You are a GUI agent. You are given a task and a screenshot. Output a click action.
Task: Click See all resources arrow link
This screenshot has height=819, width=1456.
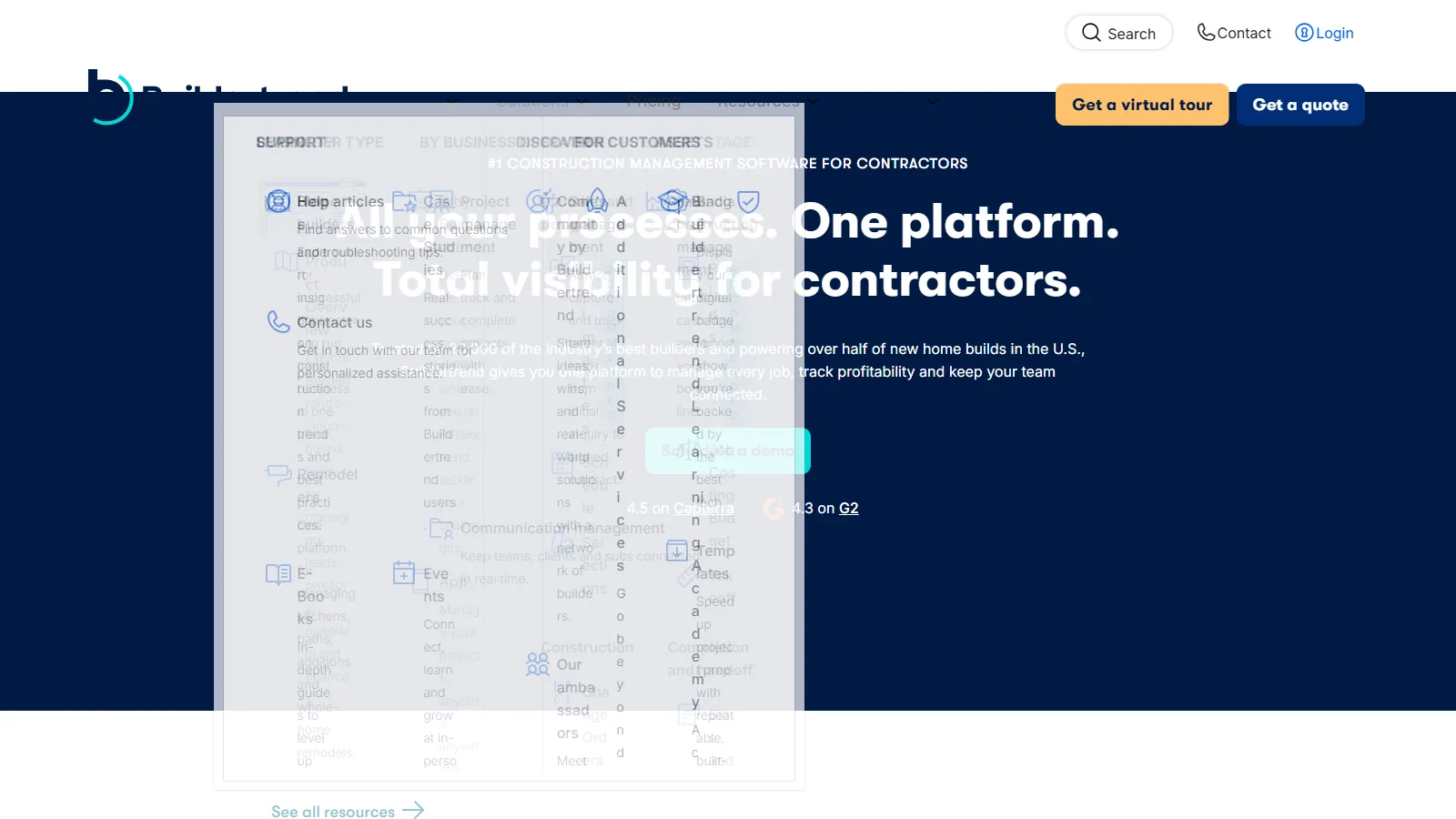pos(348,811)
